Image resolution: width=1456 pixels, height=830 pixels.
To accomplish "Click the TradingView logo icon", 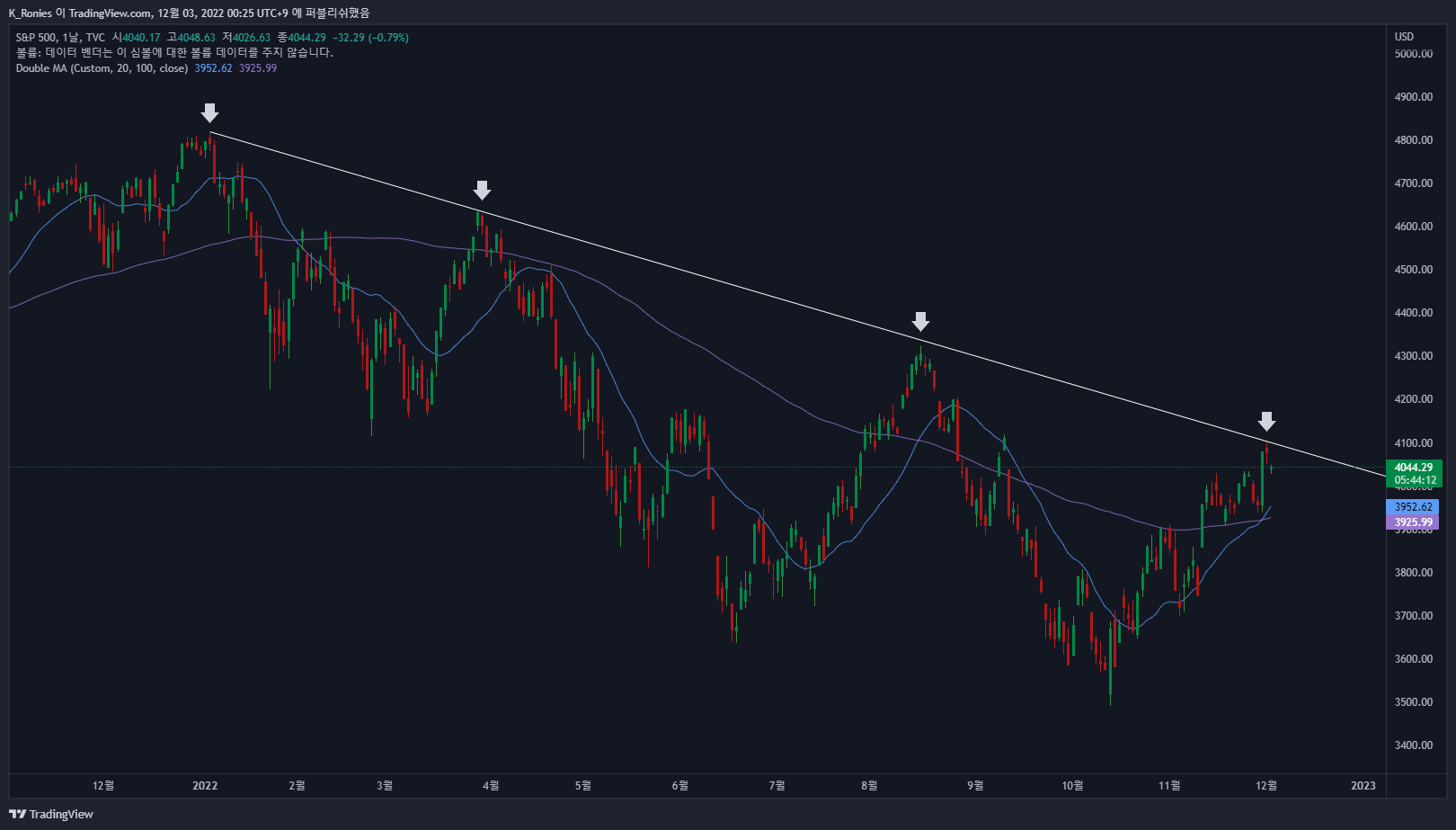I will point(17,814).
